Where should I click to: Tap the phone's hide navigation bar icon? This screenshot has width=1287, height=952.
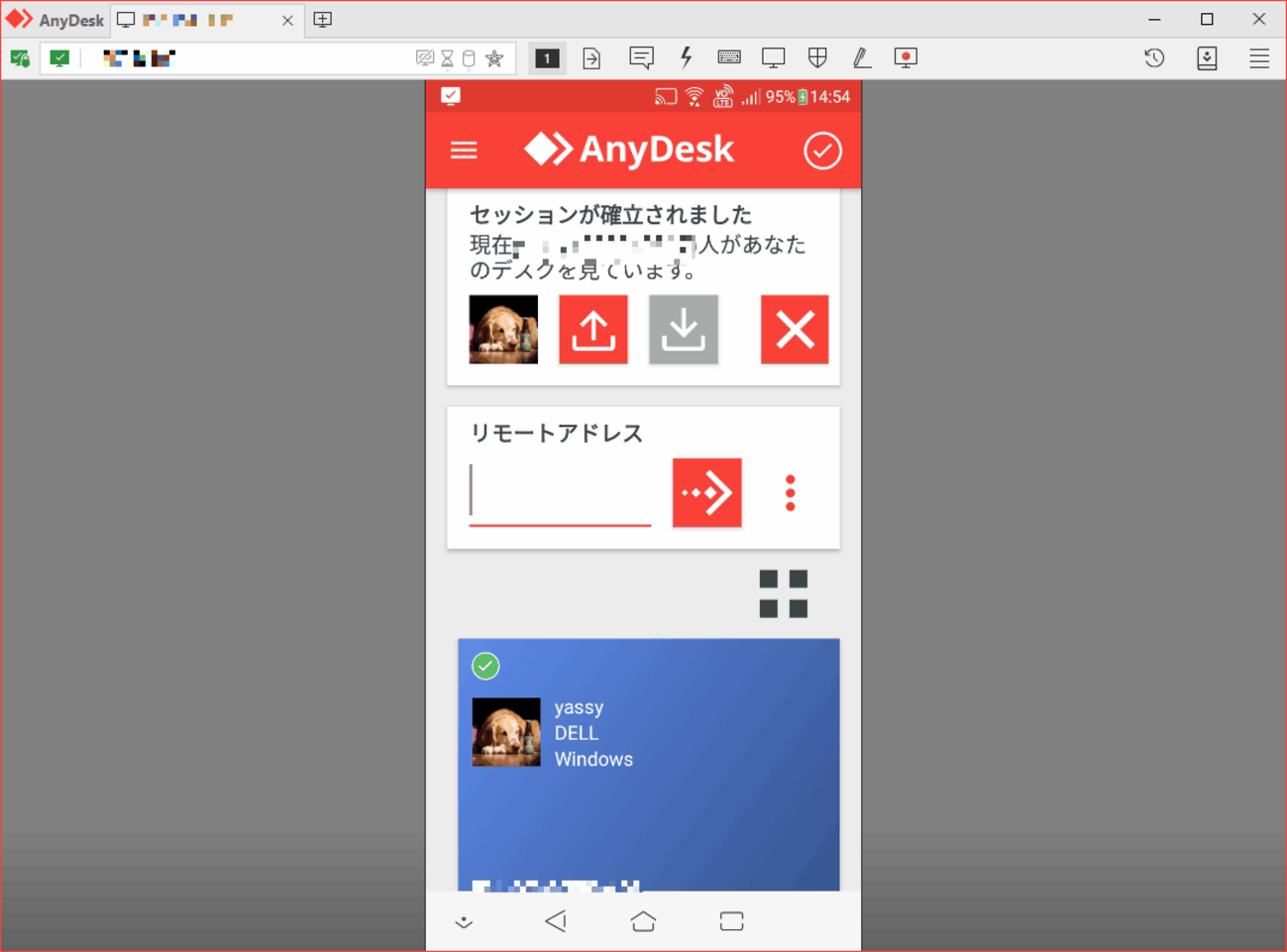tap(464, 922)
